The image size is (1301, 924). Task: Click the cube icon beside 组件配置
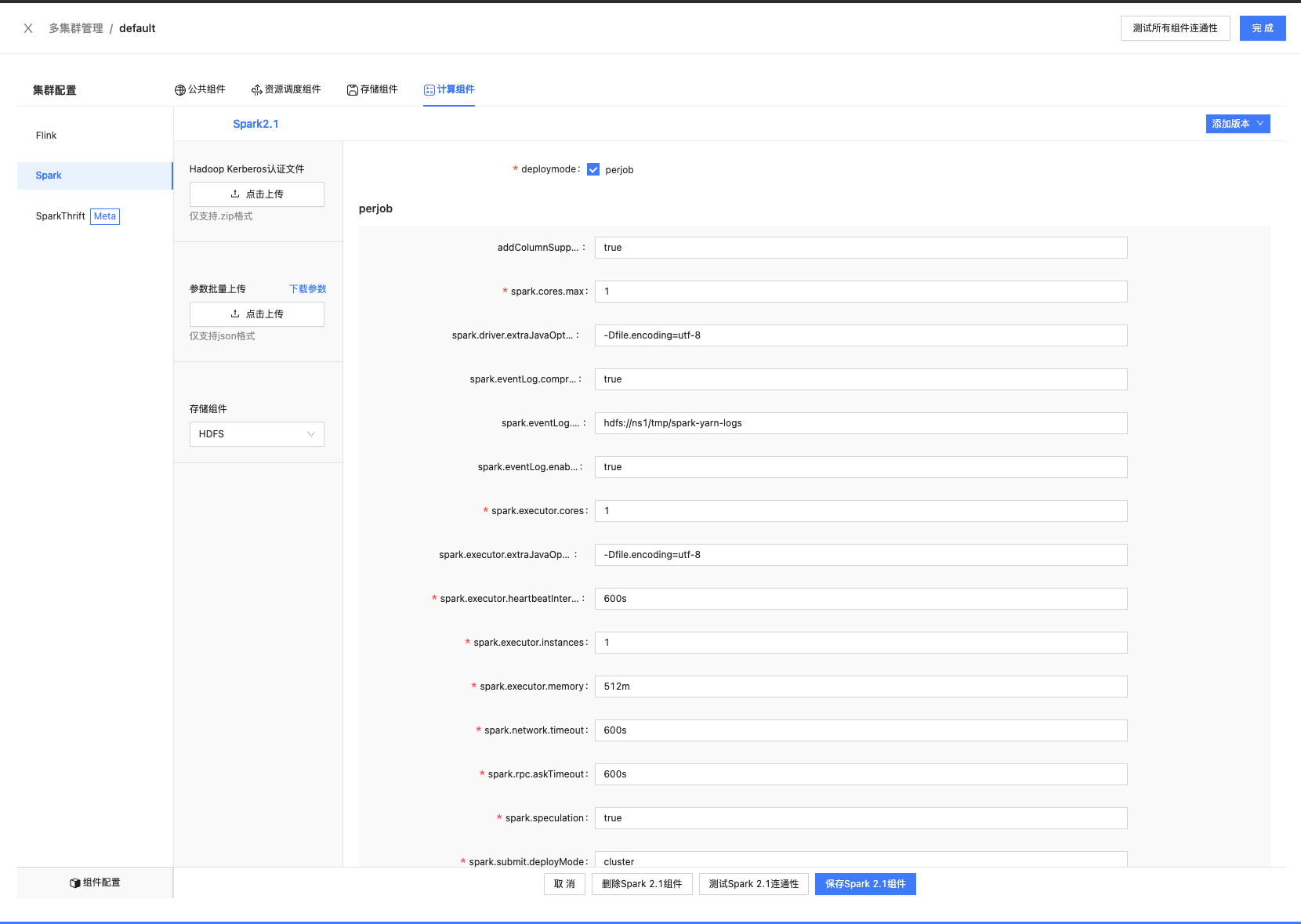75,883
